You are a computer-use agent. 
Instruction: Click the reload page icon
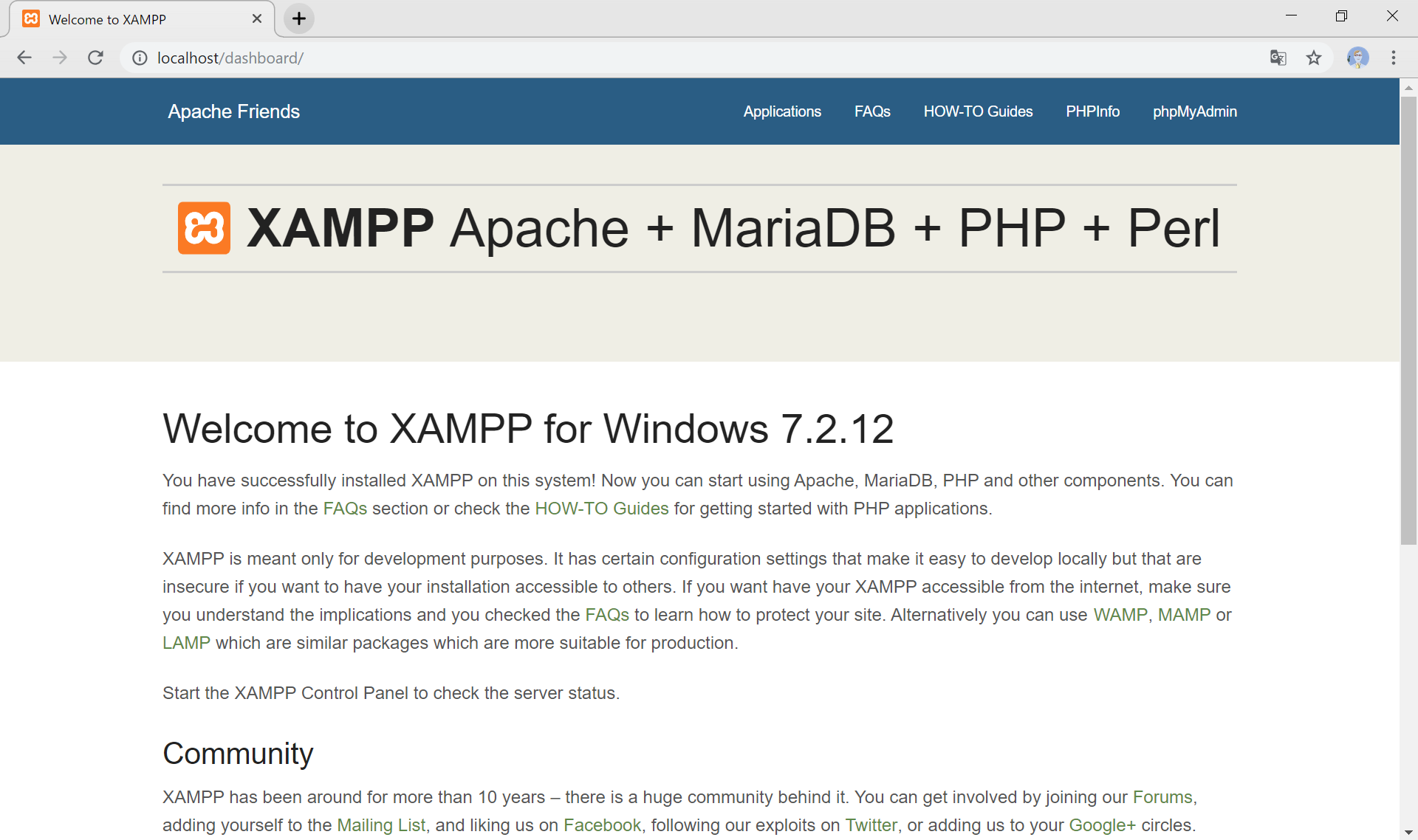(95, 58)
